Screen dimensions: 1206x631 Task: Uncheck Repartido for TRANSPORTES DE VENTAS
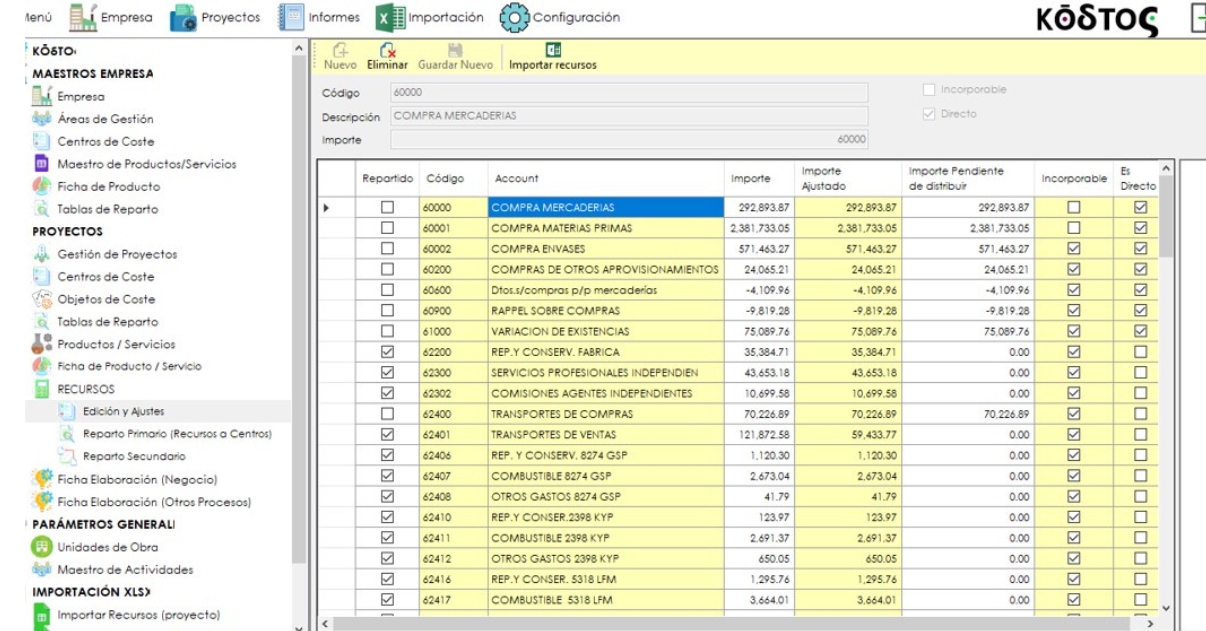(x=385, y=435)
